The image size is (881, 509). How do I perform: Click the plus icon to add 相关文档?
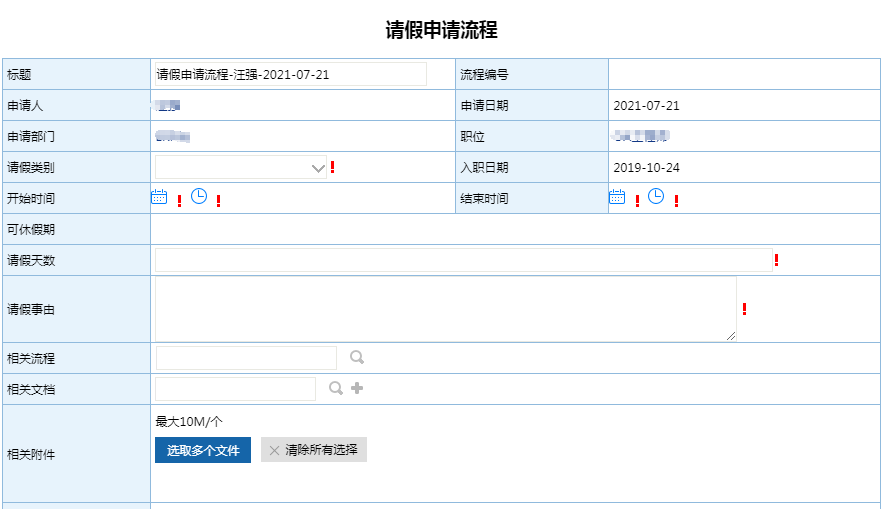[357, 388]
